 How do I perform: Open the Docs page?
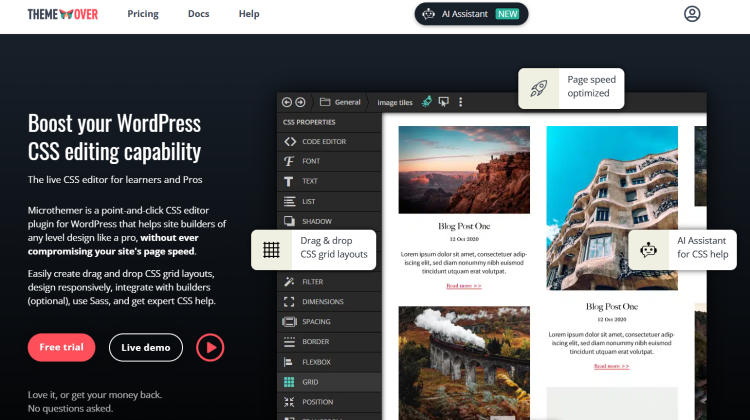[x=199, y=14]
